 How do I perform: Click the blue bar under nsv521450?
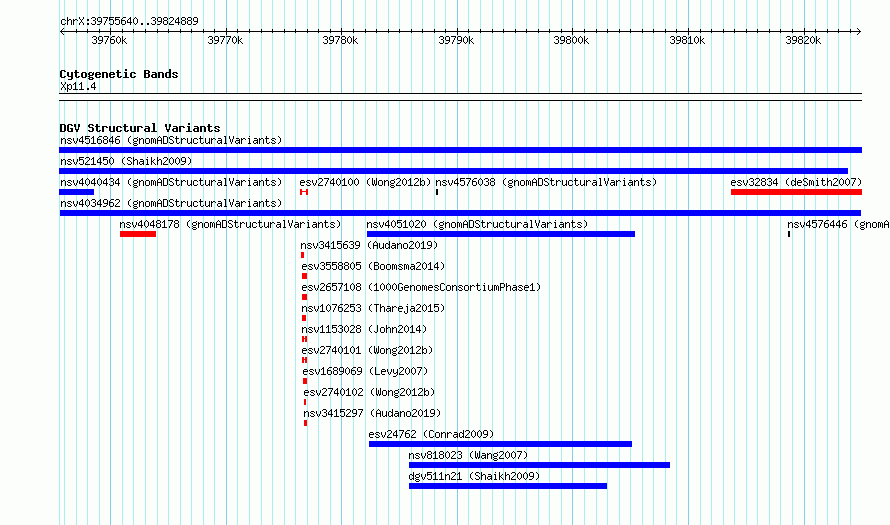[x=454, y=171]
